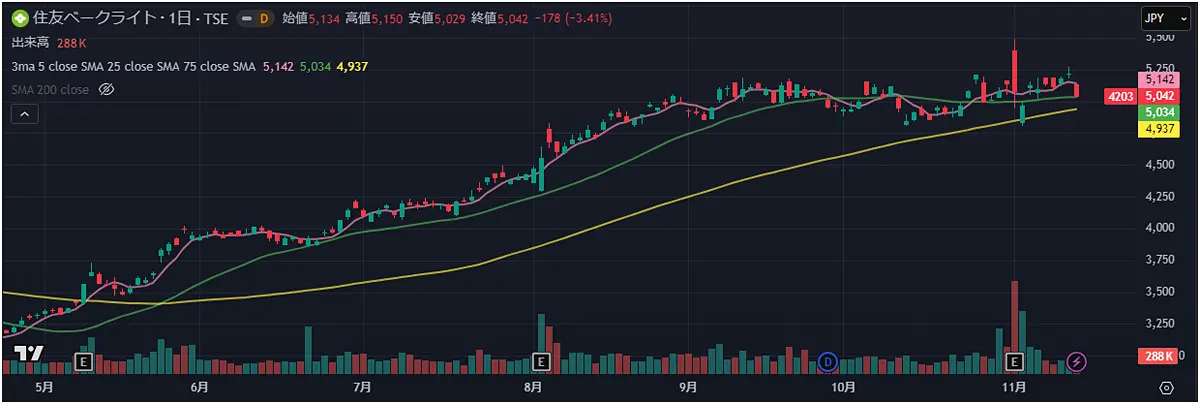Screen dimensions: 1200x404
Task: Click the green Sumitomo Bakelite symbol logo
Action: 18,19
